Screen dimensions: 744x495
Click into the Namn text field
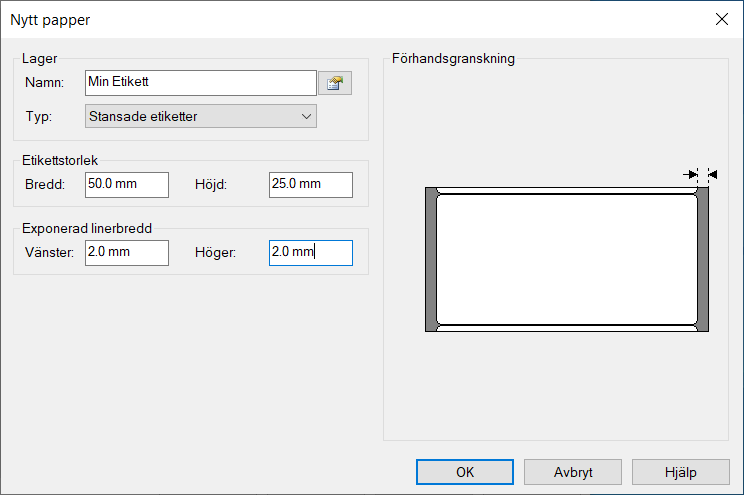point(200,83)
